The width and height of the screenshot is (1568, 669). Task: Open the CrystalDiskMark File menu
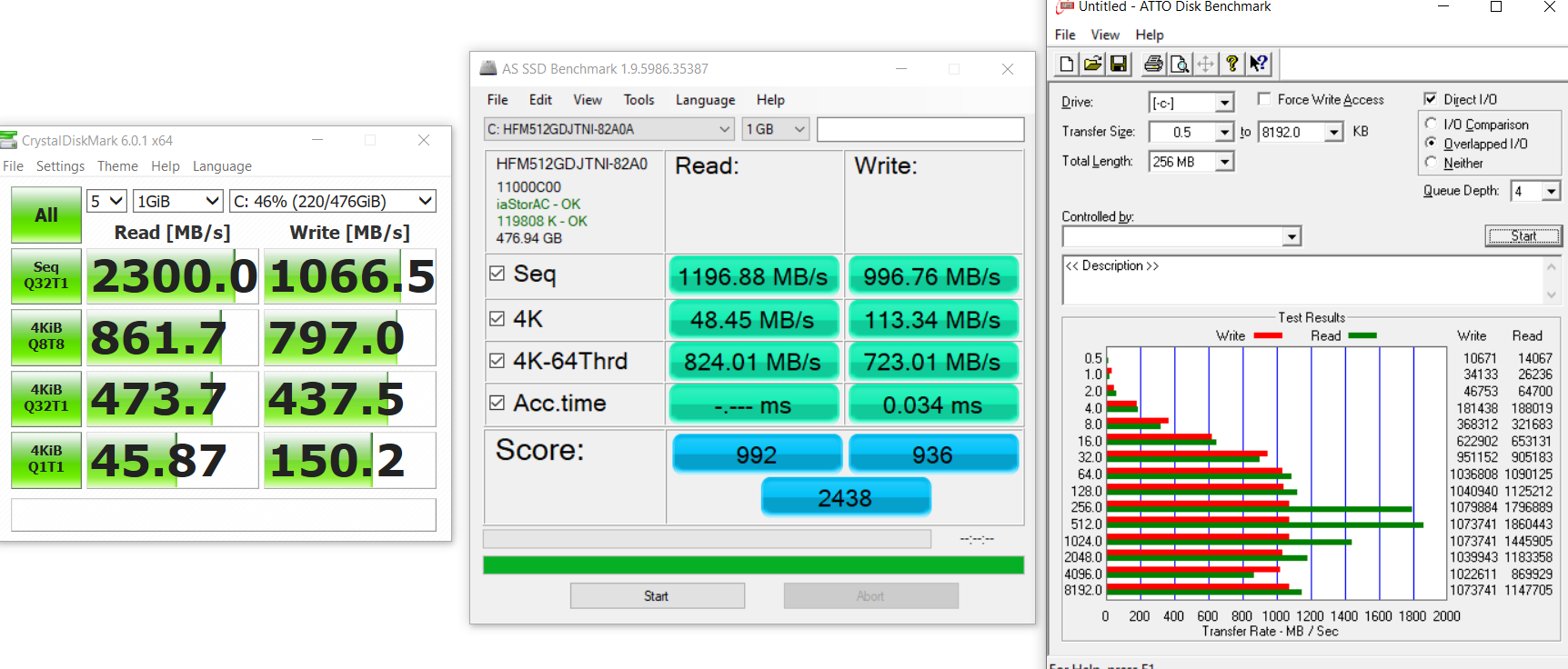pos(14,166)
